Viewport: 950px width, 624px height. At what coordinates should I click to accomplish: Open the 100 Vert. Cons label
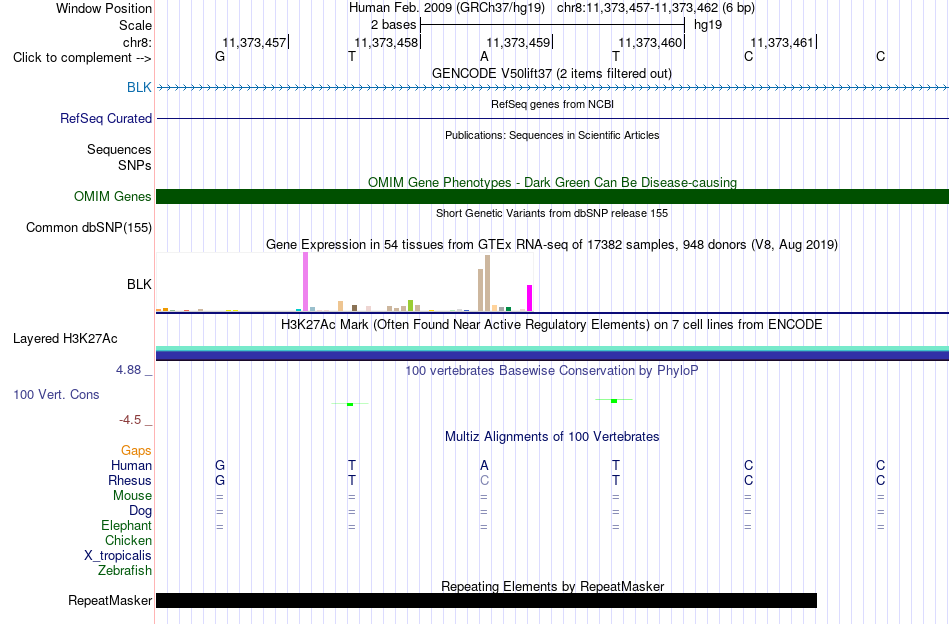click(56, 394)
